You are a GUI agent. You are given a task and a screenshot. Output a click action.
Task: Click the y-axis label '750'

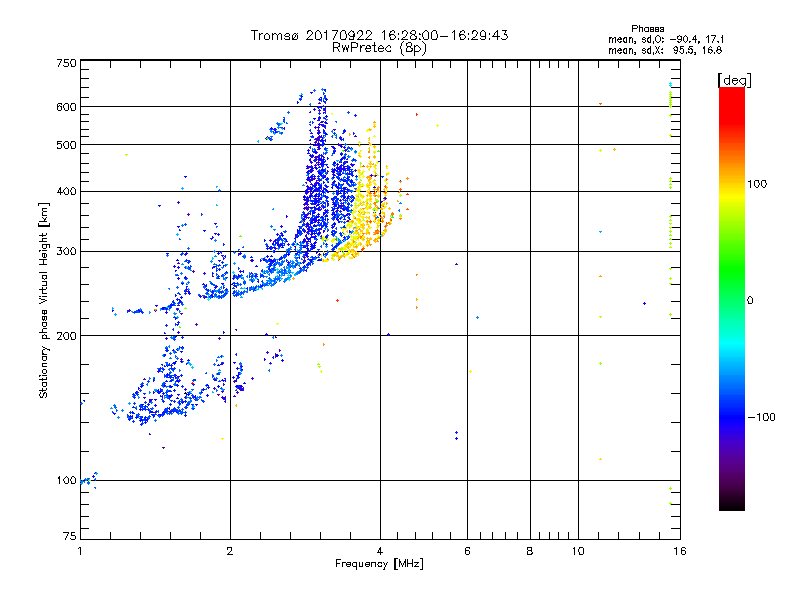coord(67,63)
